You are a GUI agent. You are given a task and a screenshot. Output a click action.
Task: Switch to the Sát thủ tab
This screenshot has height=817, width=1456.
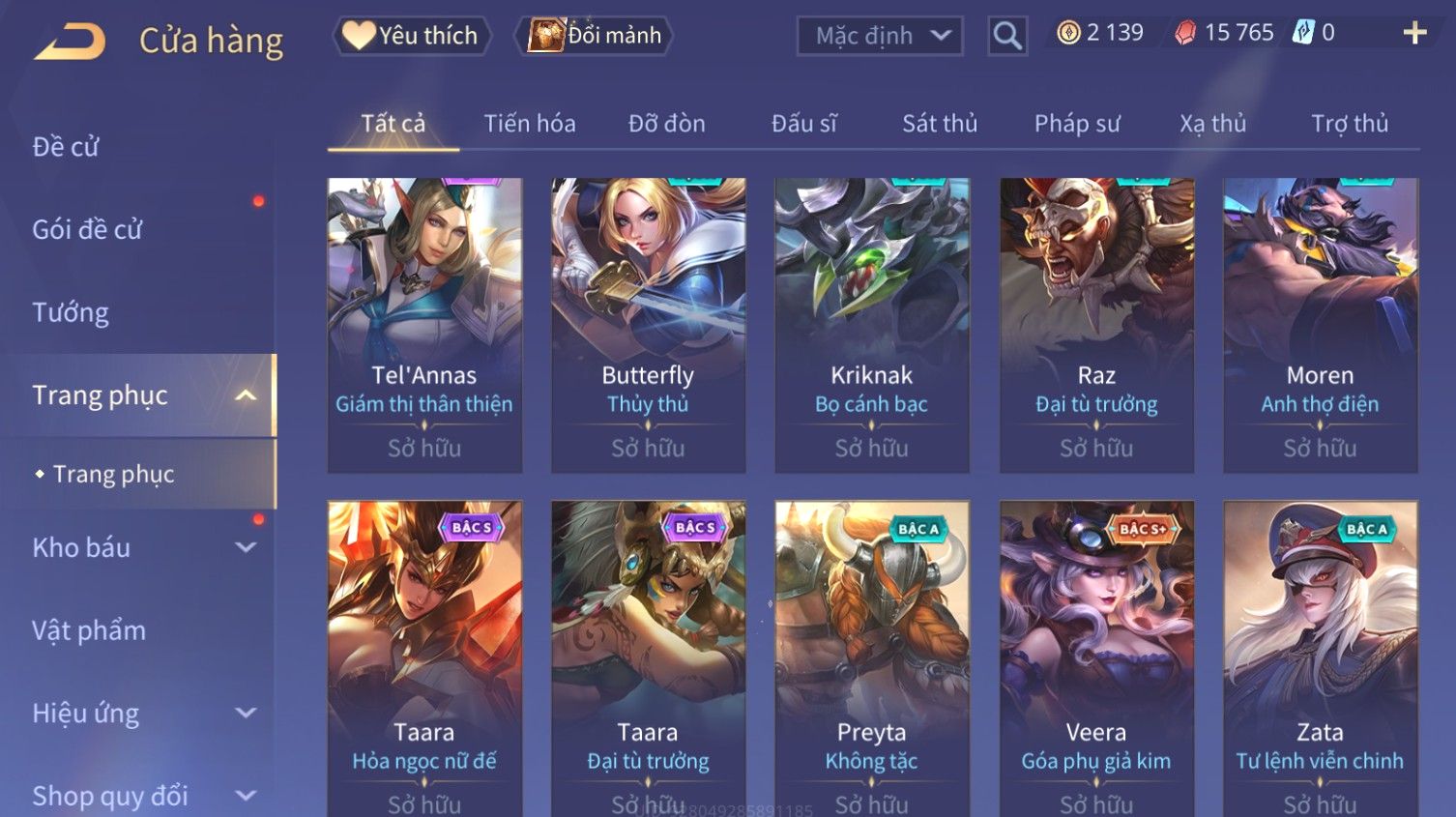pyautogui.click(x=940, y=124)
